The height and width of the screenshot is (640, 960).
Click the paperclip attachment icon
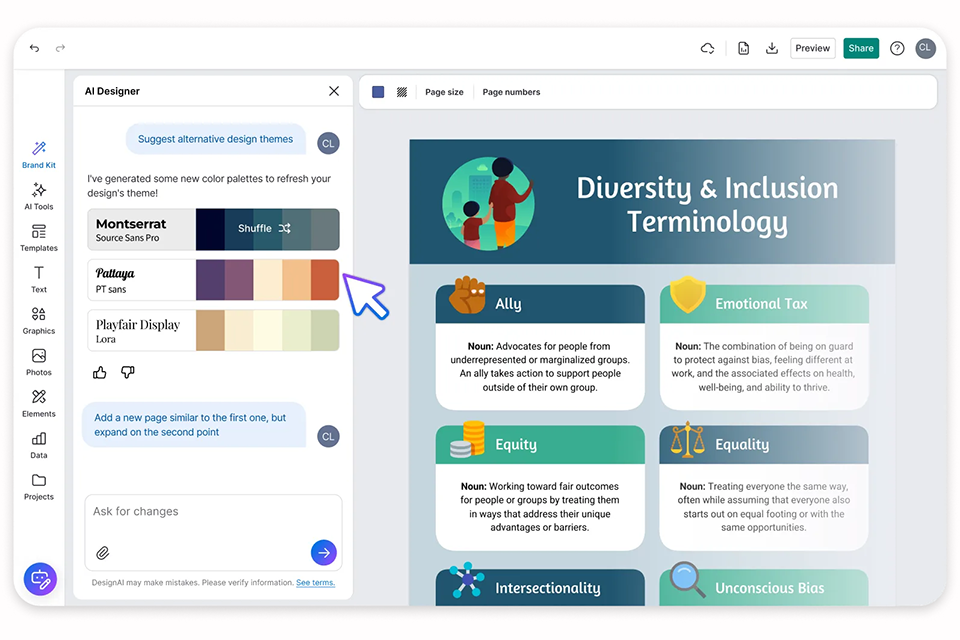[x=103, y=553]
